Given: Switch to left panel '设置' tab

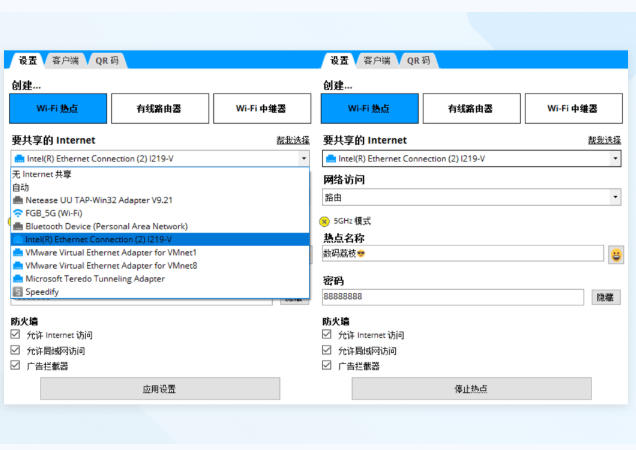Looking at the screenshot, I should [28, 60].
